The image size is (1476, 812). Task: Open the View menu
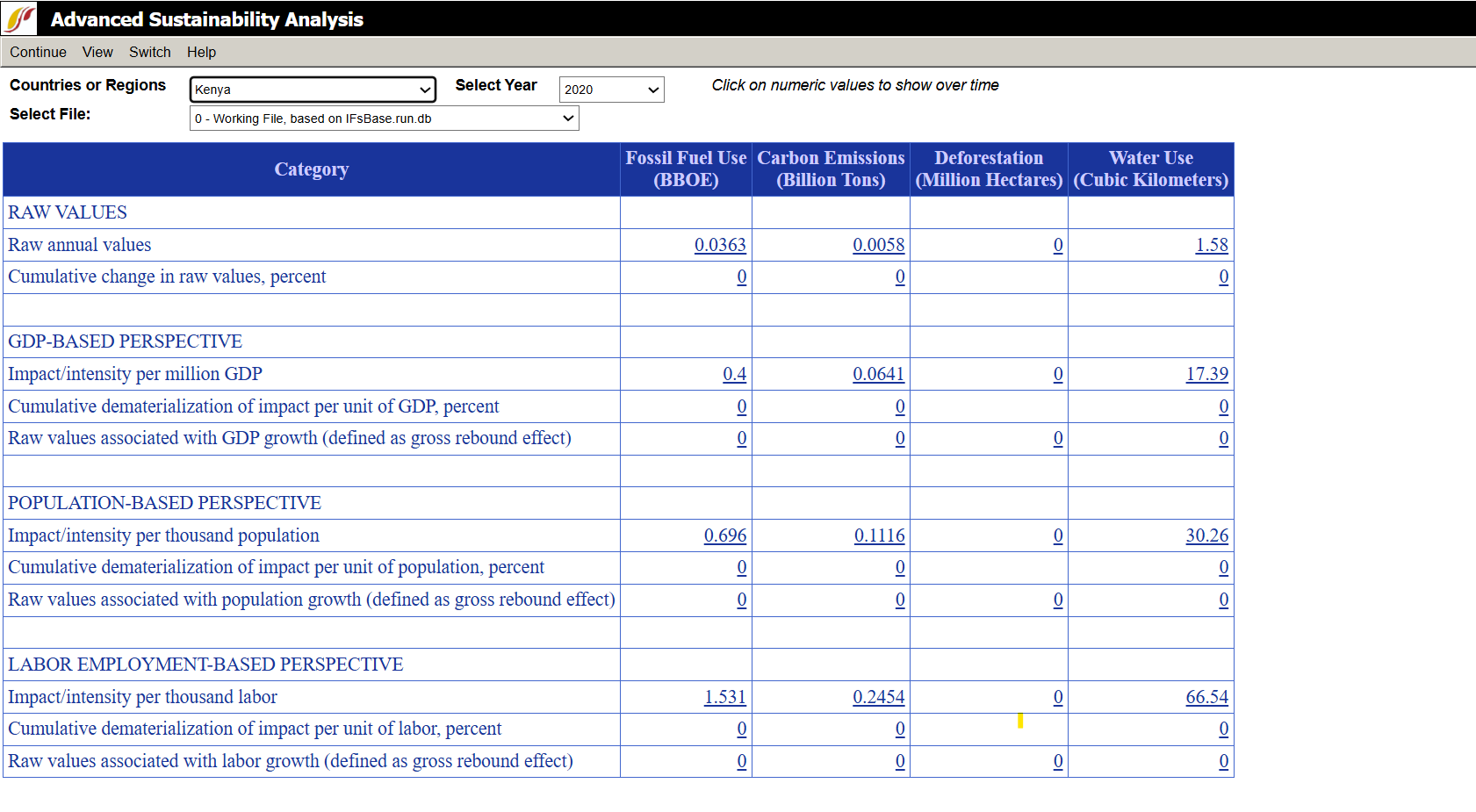pos(97,52)
